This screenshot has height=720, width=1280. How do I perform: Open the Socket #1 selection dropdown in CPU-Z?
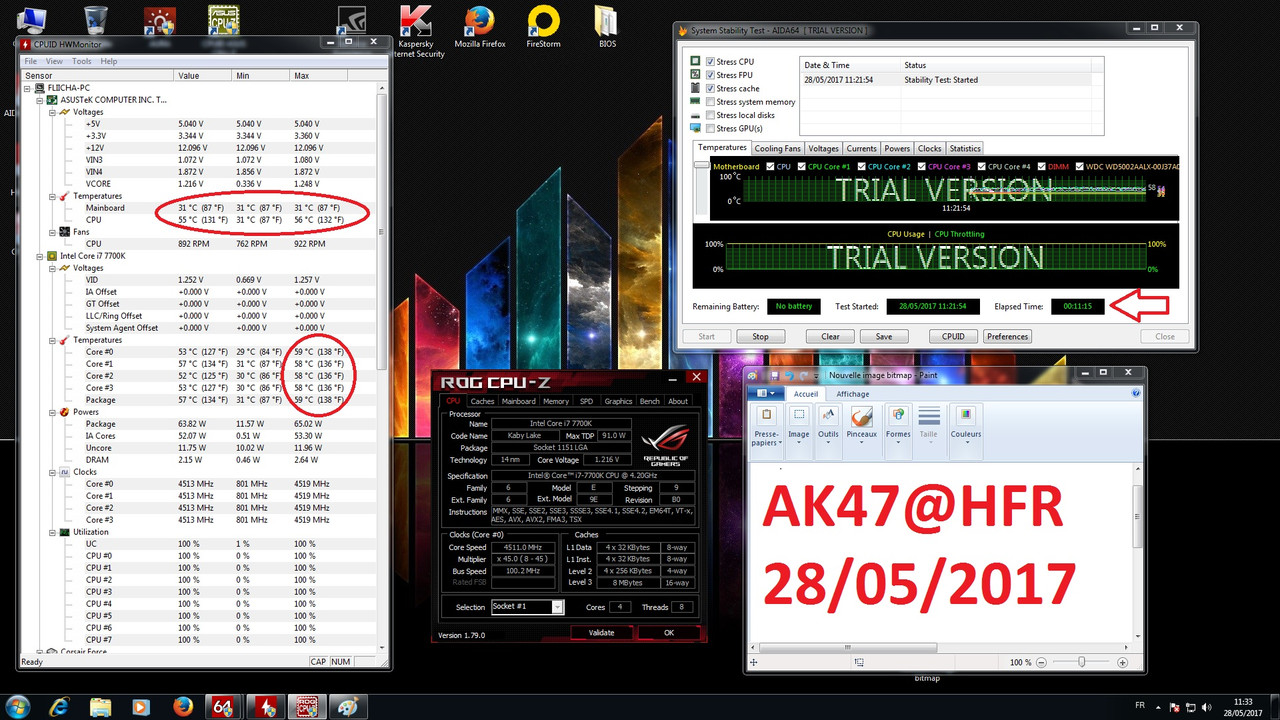555,606
